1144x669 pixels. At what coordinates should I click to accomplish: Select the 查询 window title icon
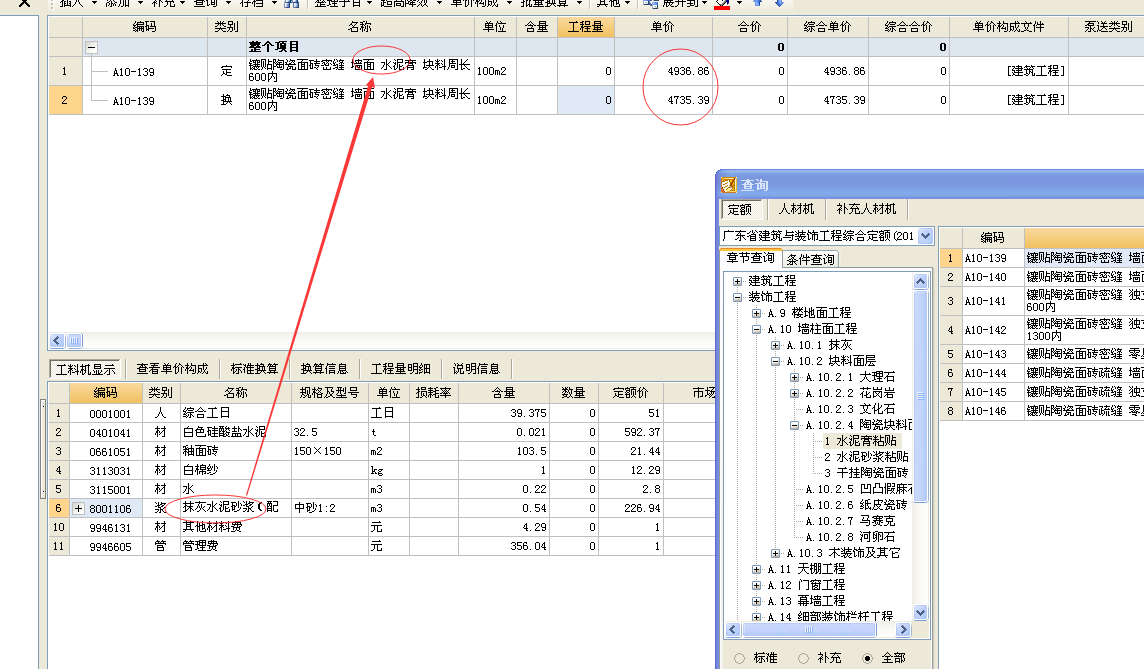tap(729, 185)
